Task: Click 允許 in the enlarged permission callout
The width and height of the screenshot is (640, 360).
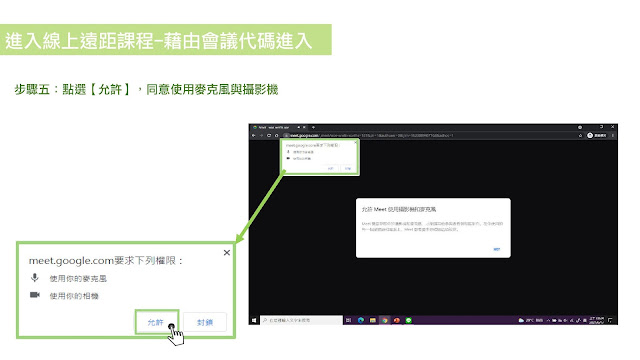Action: 157,322
